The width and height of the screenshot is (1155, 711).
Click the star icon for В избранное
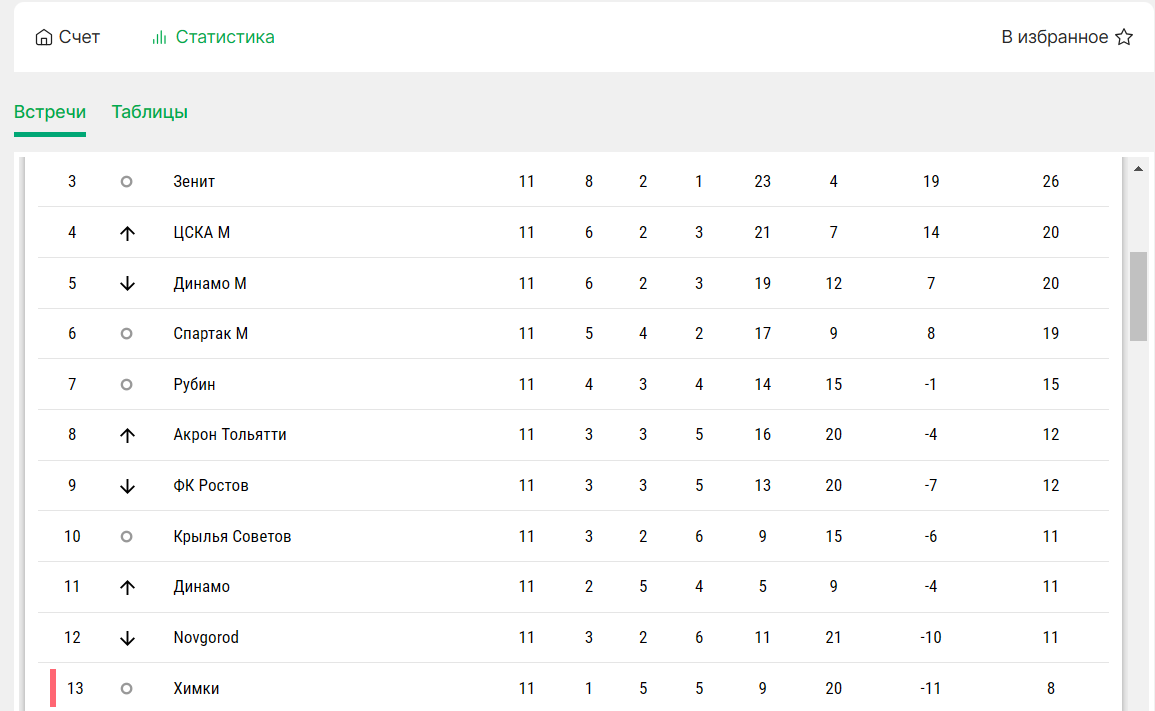point(1124,37)
